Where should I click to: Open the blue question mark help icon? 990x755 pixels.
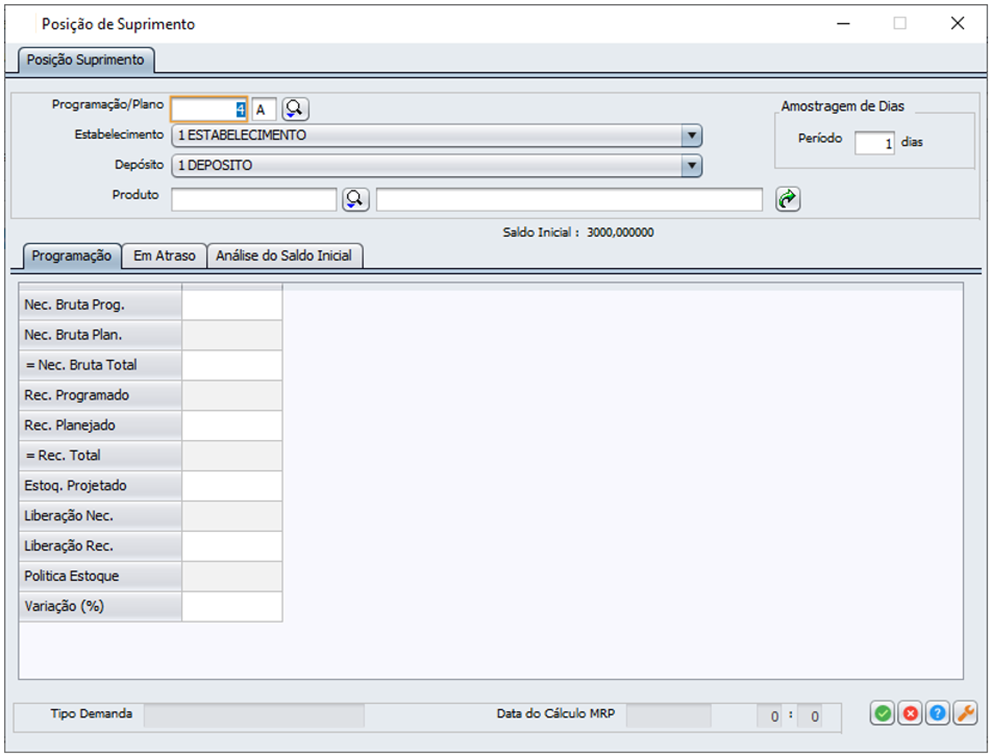[937, 713]
